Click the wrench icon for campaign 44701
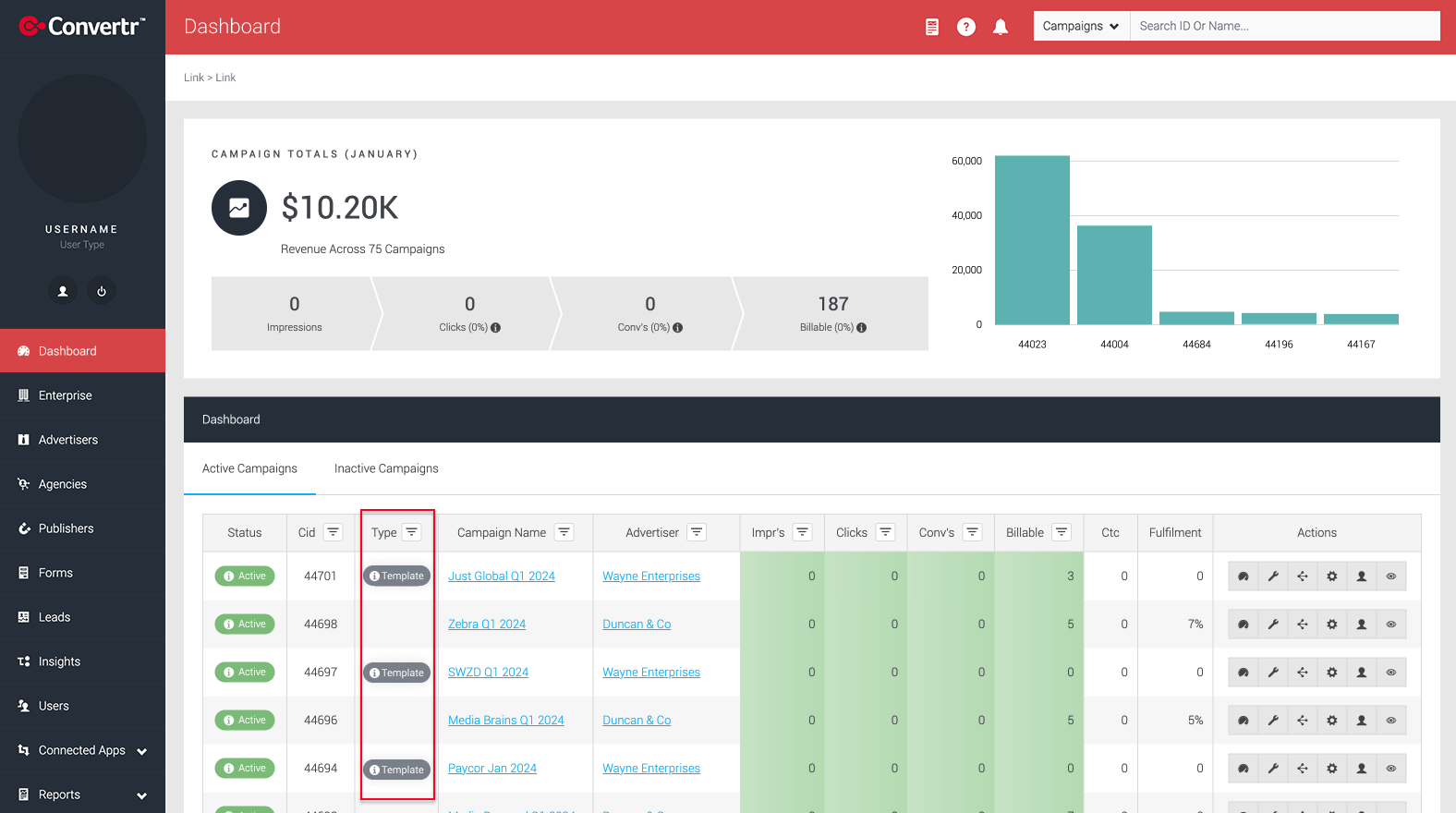The width and height of the screenshot is (1456, 813). tap(1273, 576)
